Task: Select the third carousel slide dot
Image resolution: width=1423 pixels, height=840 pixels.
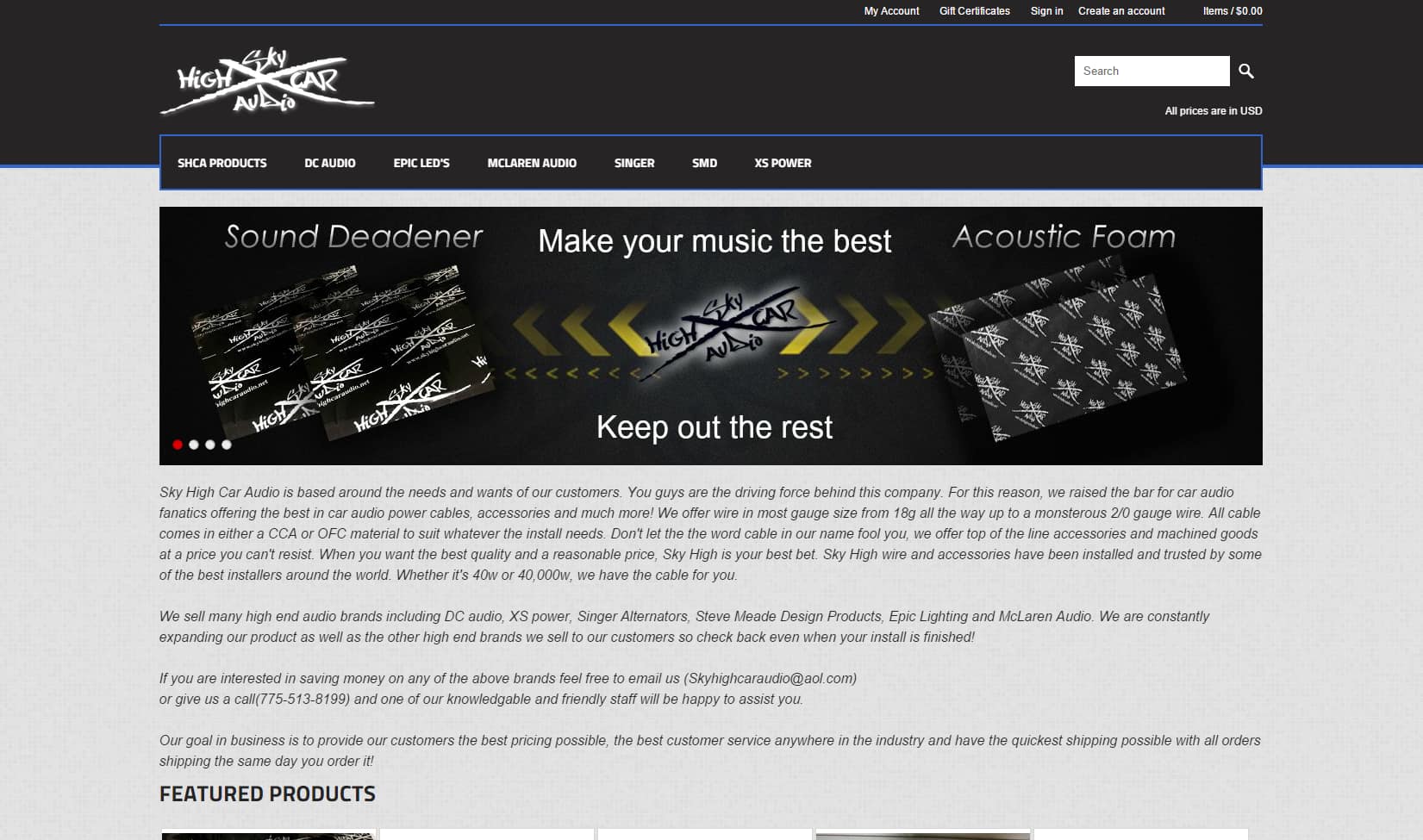Action: coord(210,445)
